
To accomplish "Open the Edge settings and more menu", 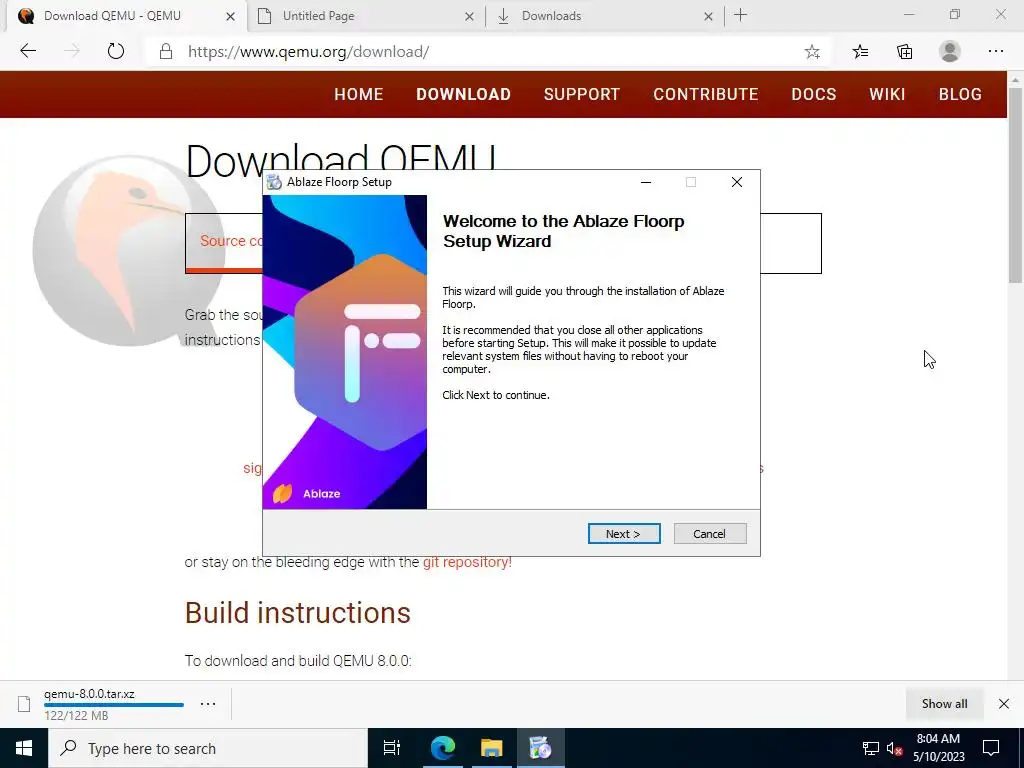I will click(x=995, y=52).
